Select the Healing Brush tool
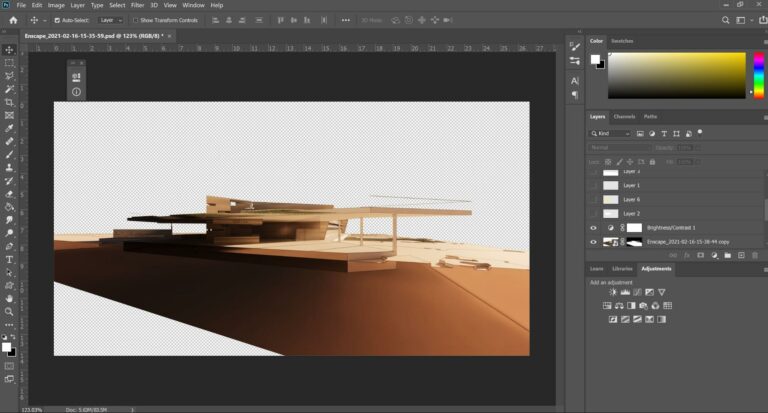768x413 pixels. click(x=9, y=142)
